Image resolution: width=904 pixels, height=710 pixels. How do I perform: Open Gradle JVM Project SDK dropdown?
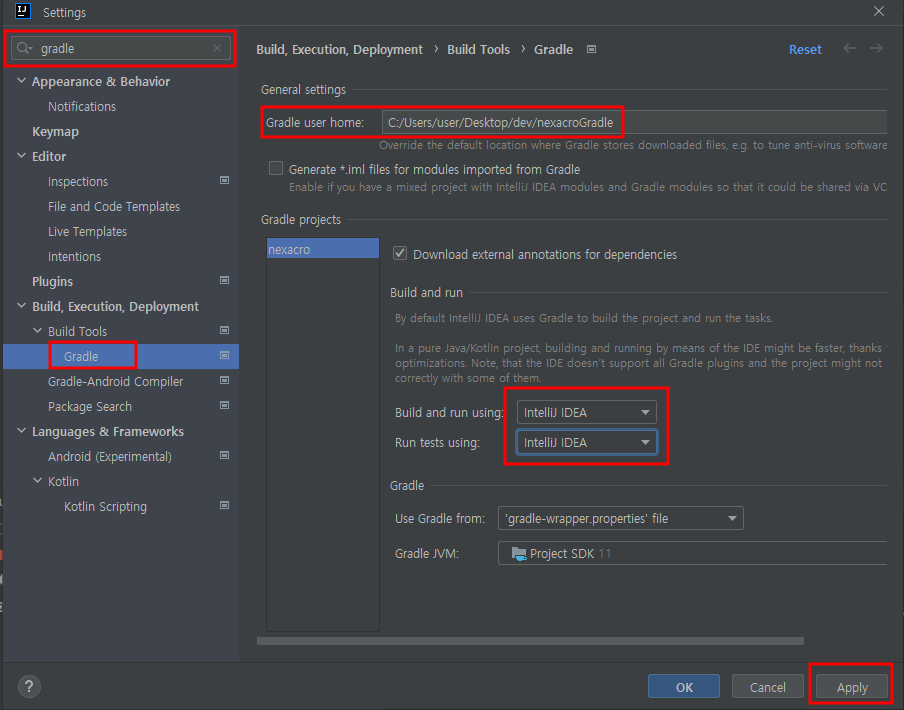point(692,553)
